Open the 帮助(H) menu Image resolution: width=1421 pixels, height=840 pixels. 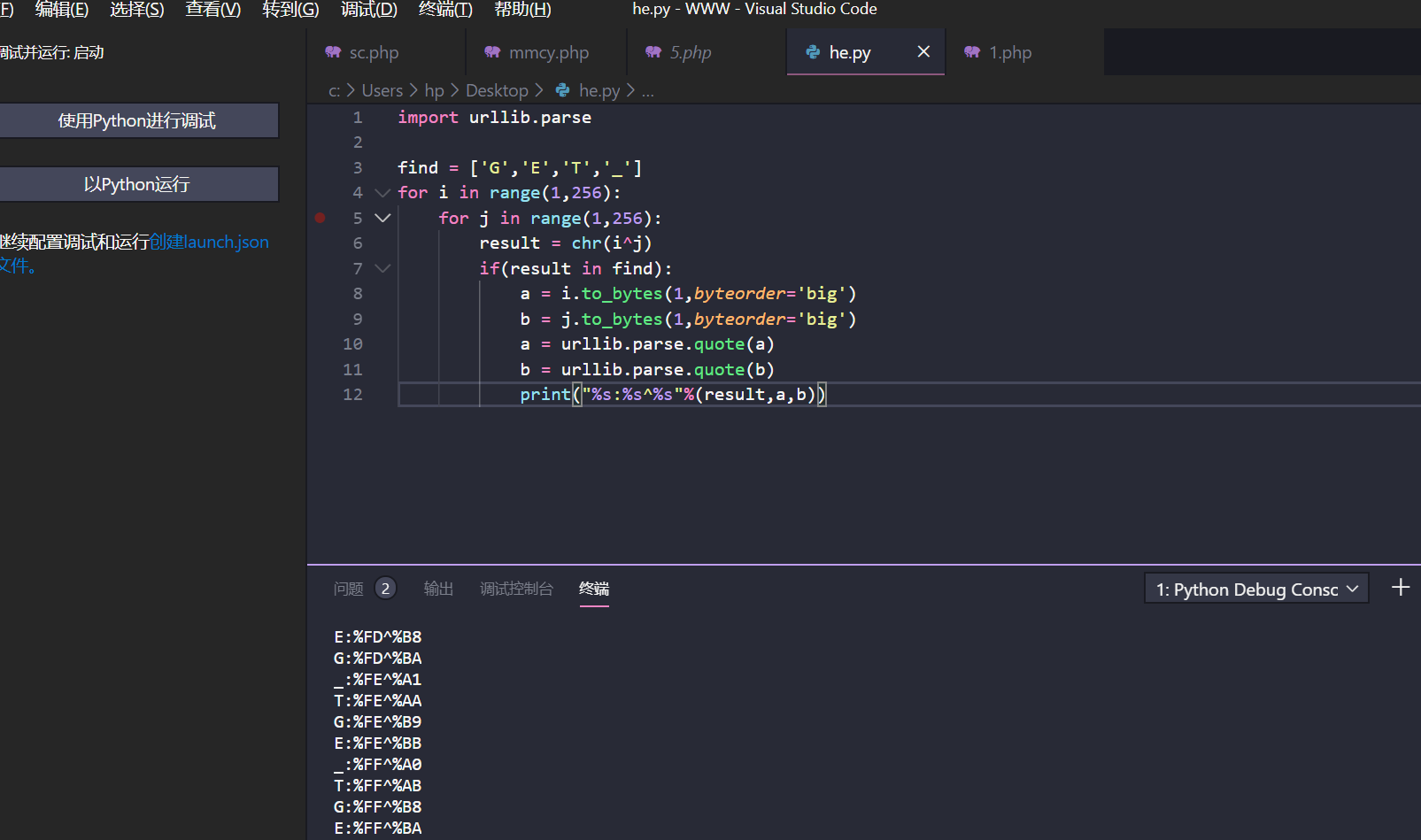[x=522, y=10]
